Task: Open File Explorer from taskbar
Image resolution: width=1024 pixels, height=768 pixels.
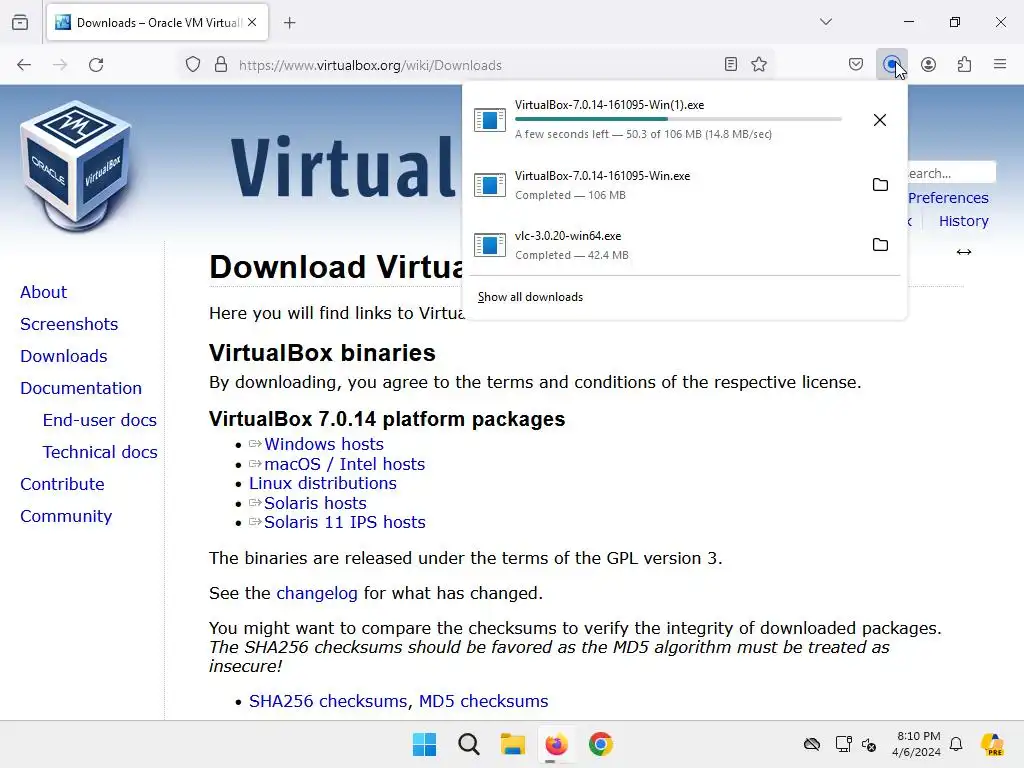Action: (513, 744)
